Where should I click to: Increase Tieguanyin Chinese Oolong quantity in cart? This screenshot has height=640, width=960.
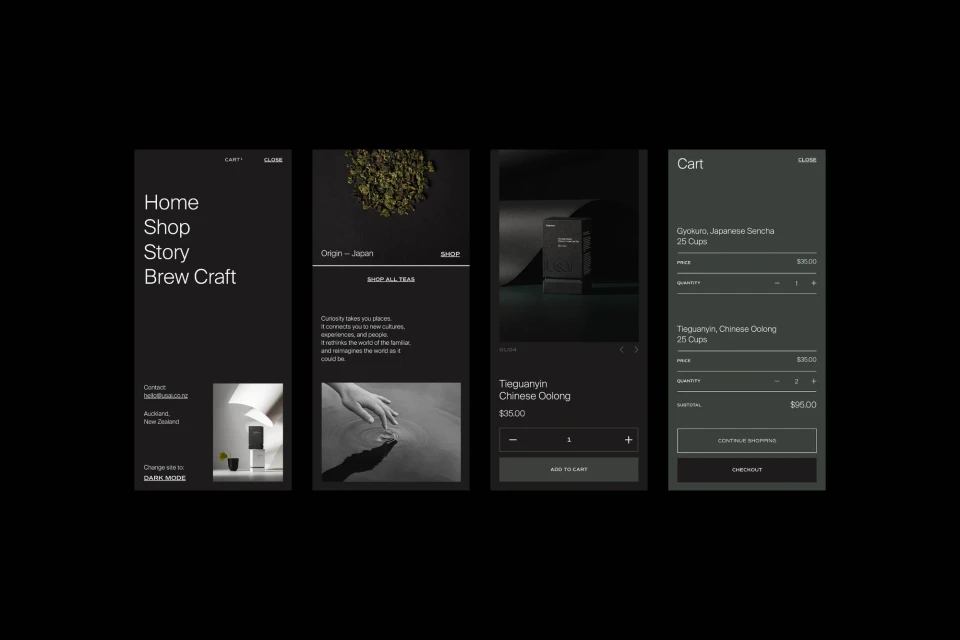(813, 381)
